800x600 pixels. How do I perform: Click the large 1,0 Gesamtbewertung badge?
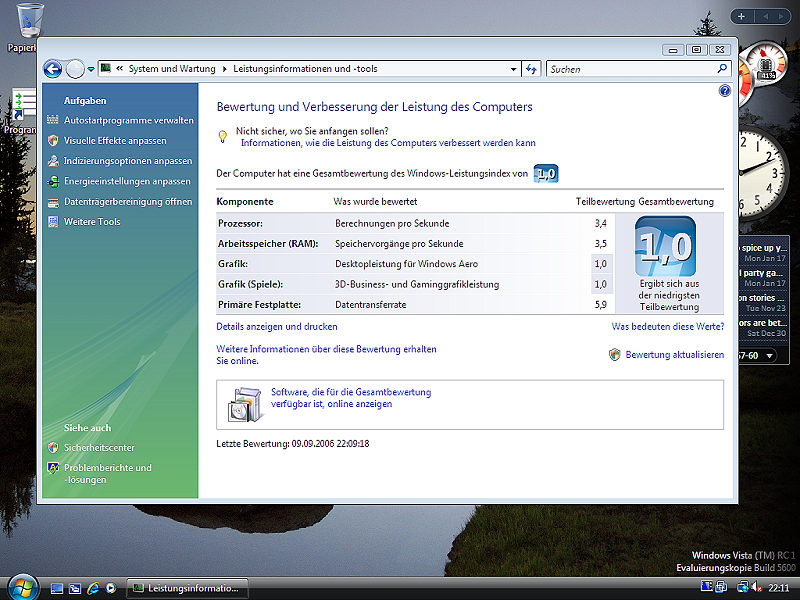(665, 246)
